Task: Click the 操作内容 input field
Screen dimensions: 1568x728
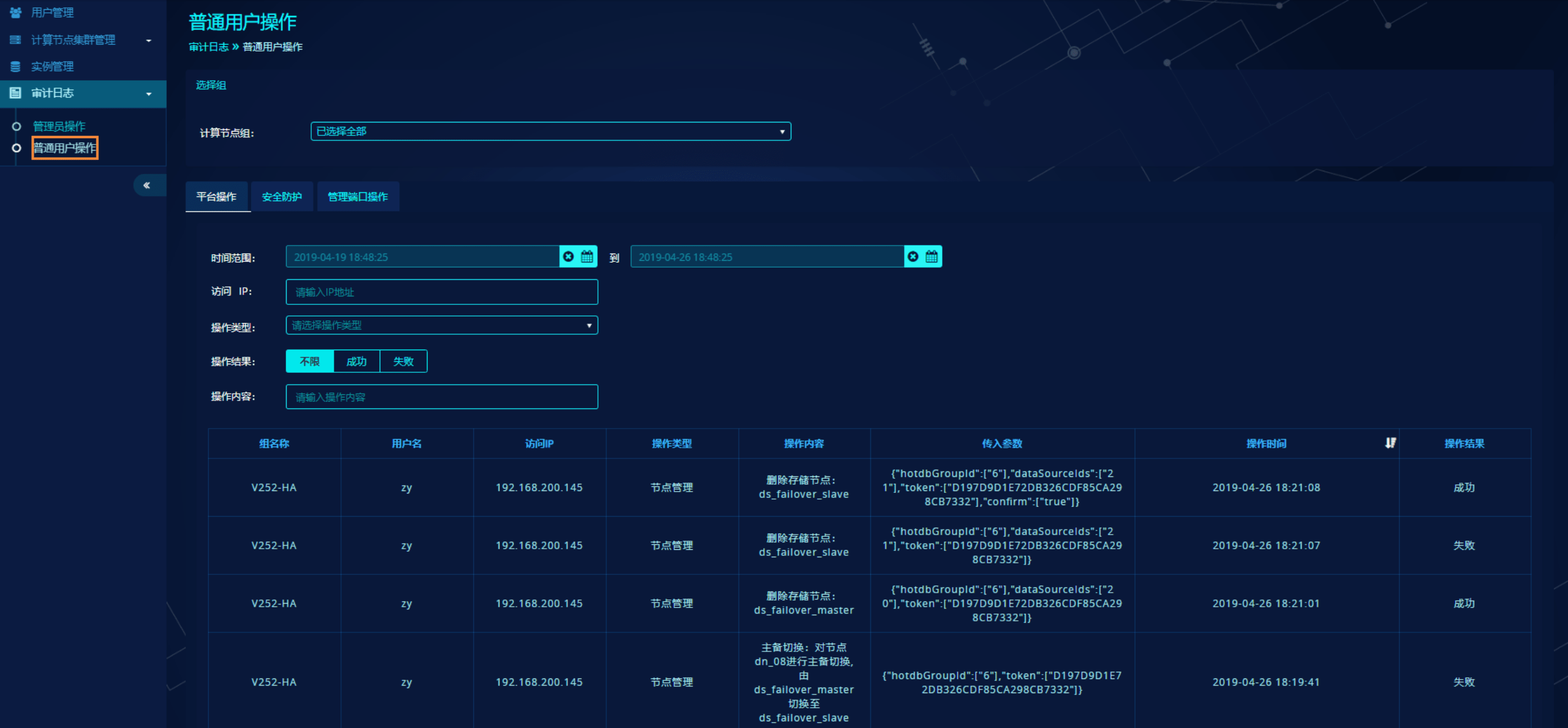Action: [x=441, y=397]
